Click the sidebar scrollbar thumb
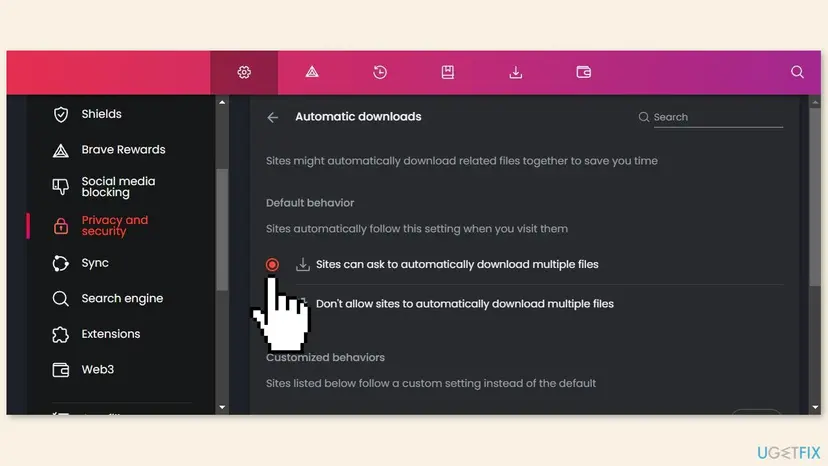828x466 pixels. point(222,230)
